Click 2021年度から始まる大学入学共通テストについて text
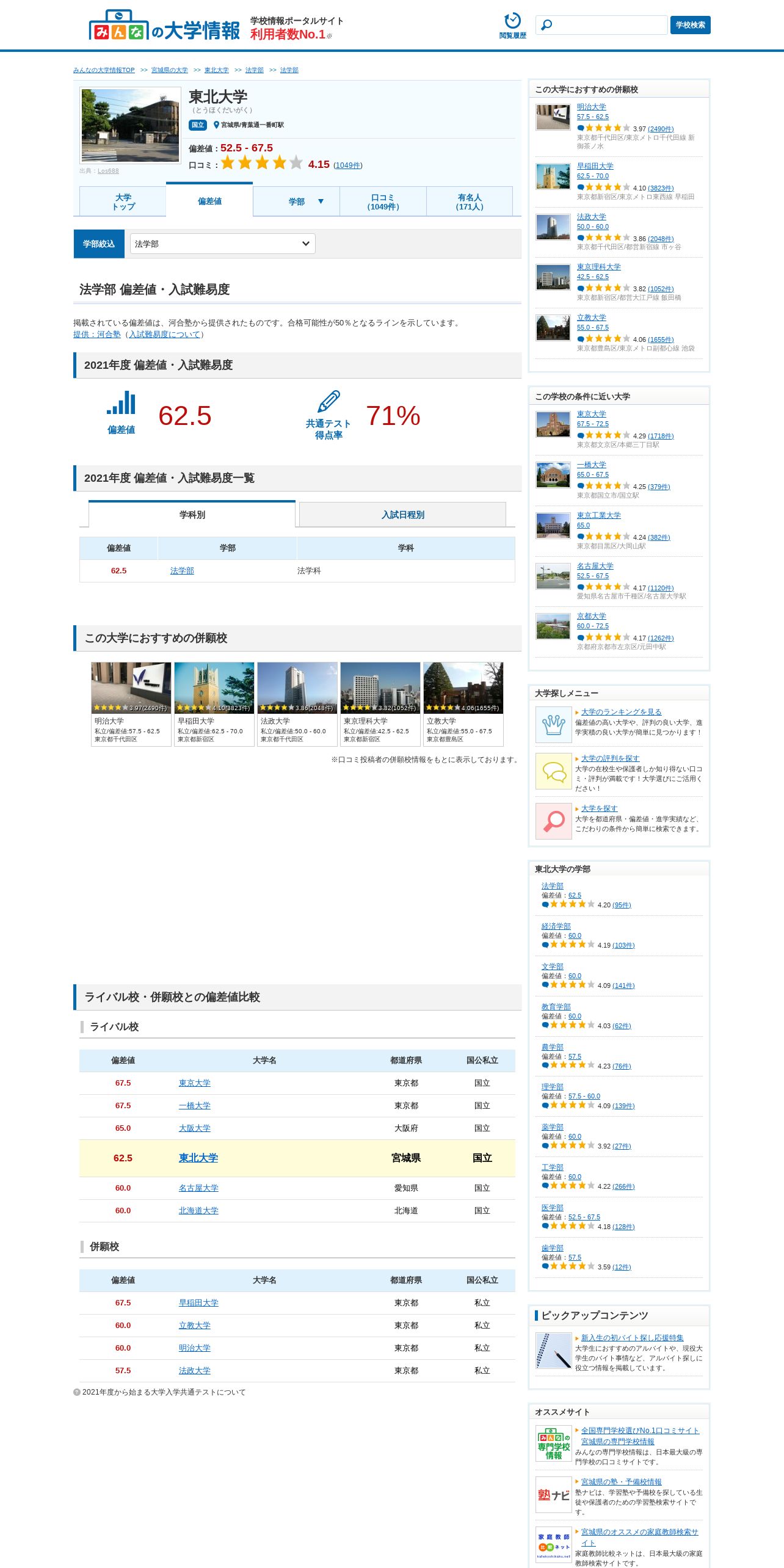 (x=164, y=1392)
